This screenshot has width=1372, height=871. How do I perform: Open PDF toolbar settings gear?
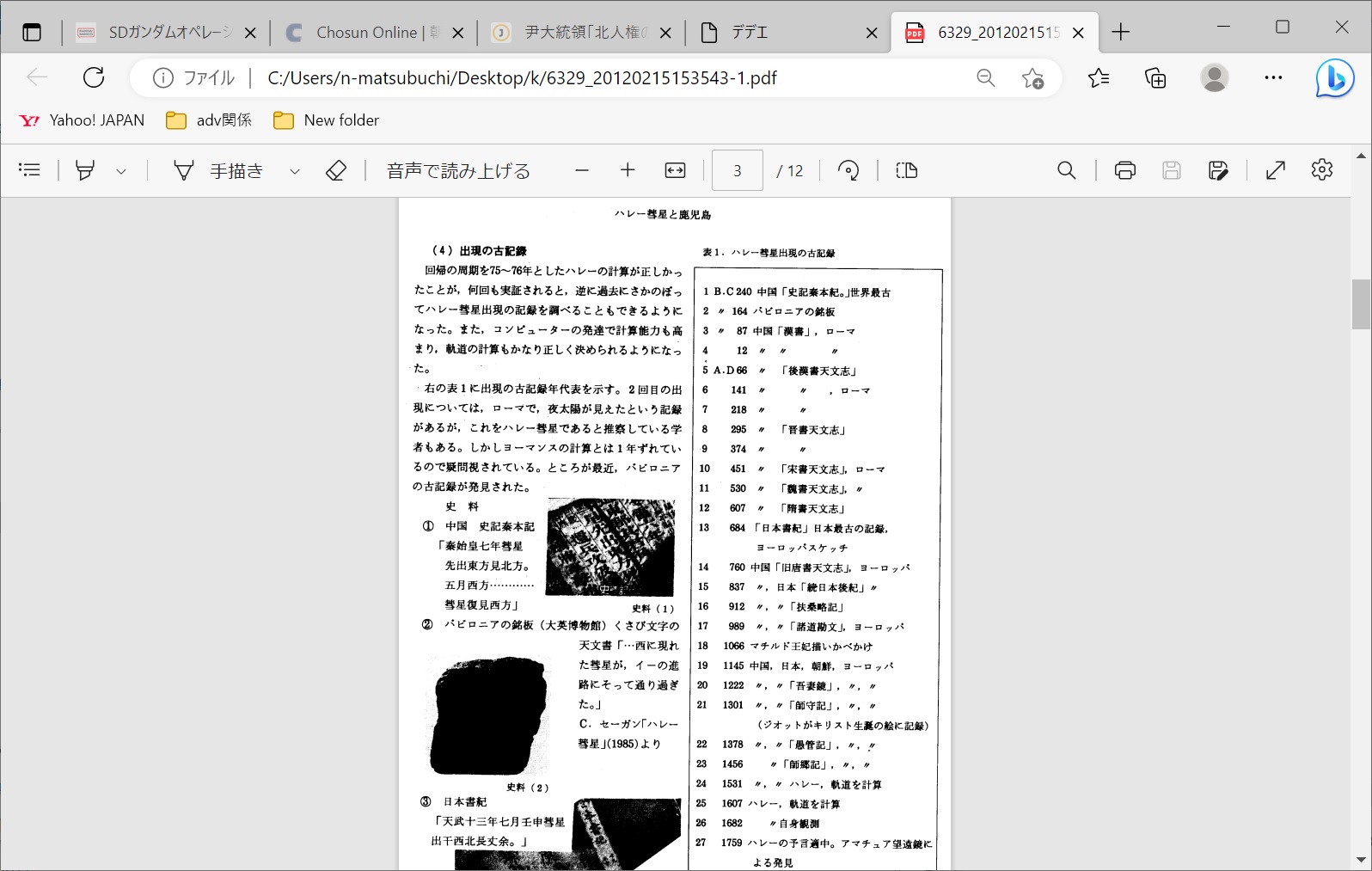pos(1321,170)
